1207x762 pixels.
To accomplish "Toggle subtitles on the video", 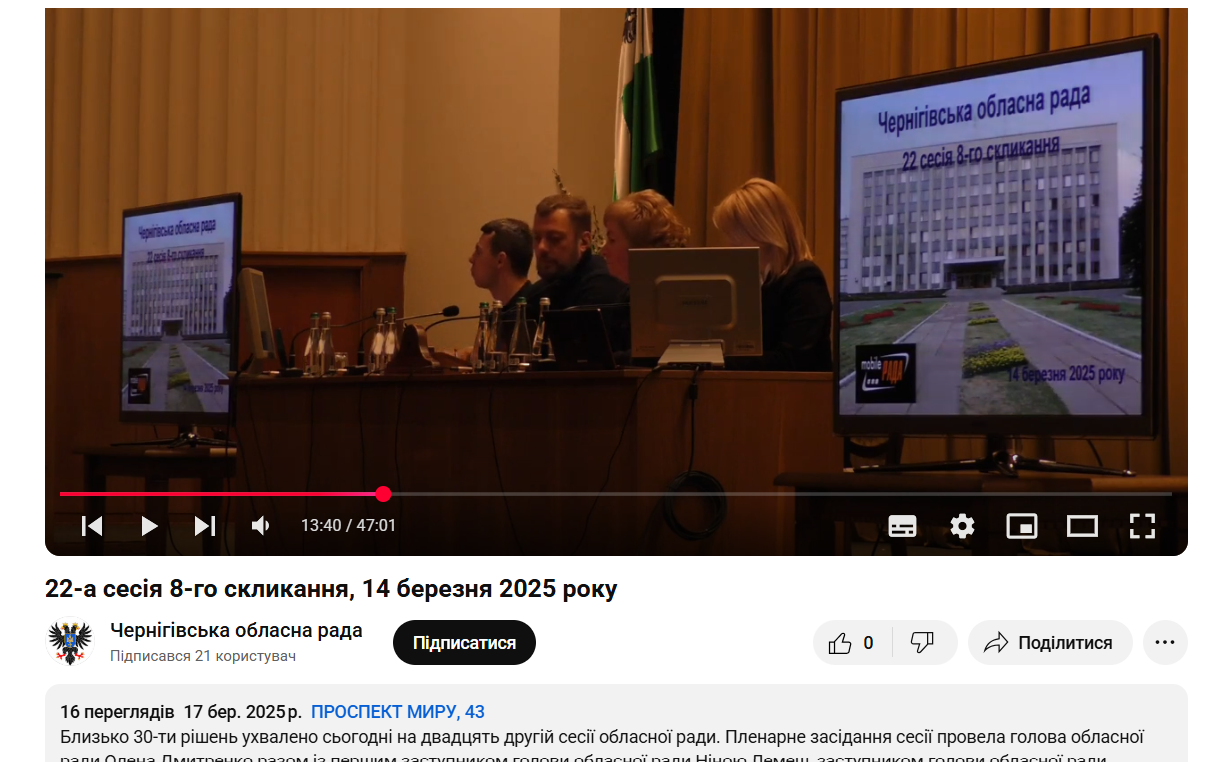I will pyautogui.click(x=902, y=526).
